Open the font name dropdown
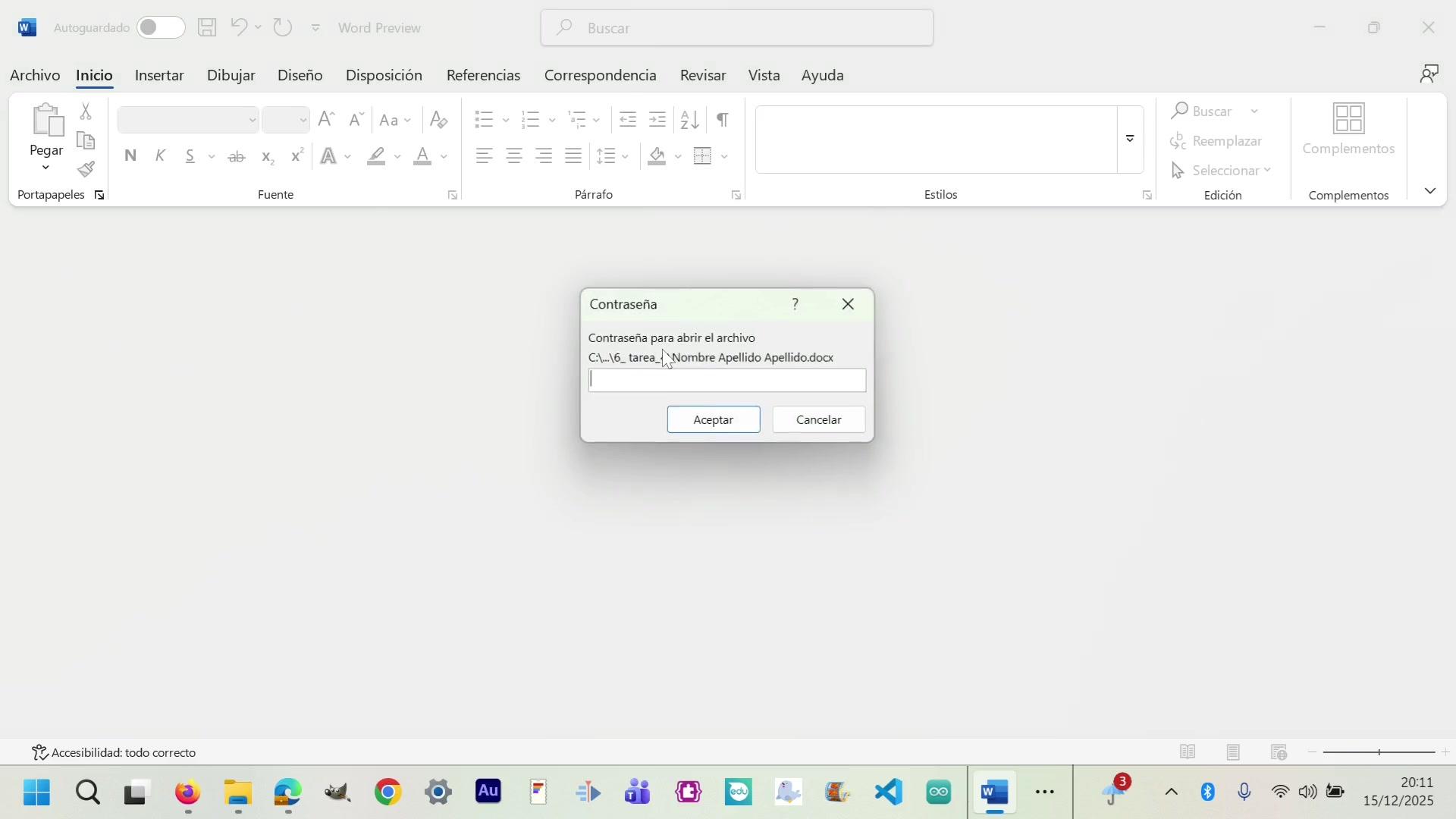The width and height of the screenshot is (1456, 819). pyautogui.click(x=252, y=120)
